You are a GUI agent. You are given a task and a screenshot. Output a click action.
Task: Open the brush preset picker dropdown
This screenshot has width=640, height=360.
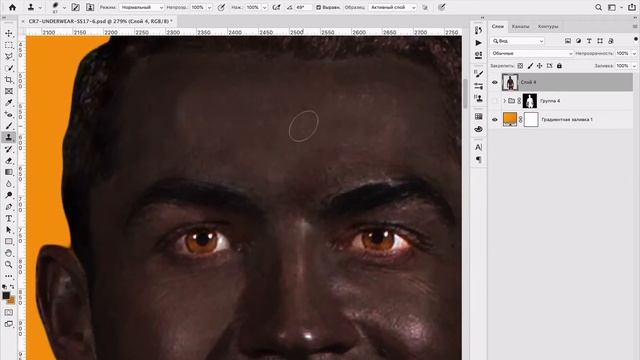point(64,7)
